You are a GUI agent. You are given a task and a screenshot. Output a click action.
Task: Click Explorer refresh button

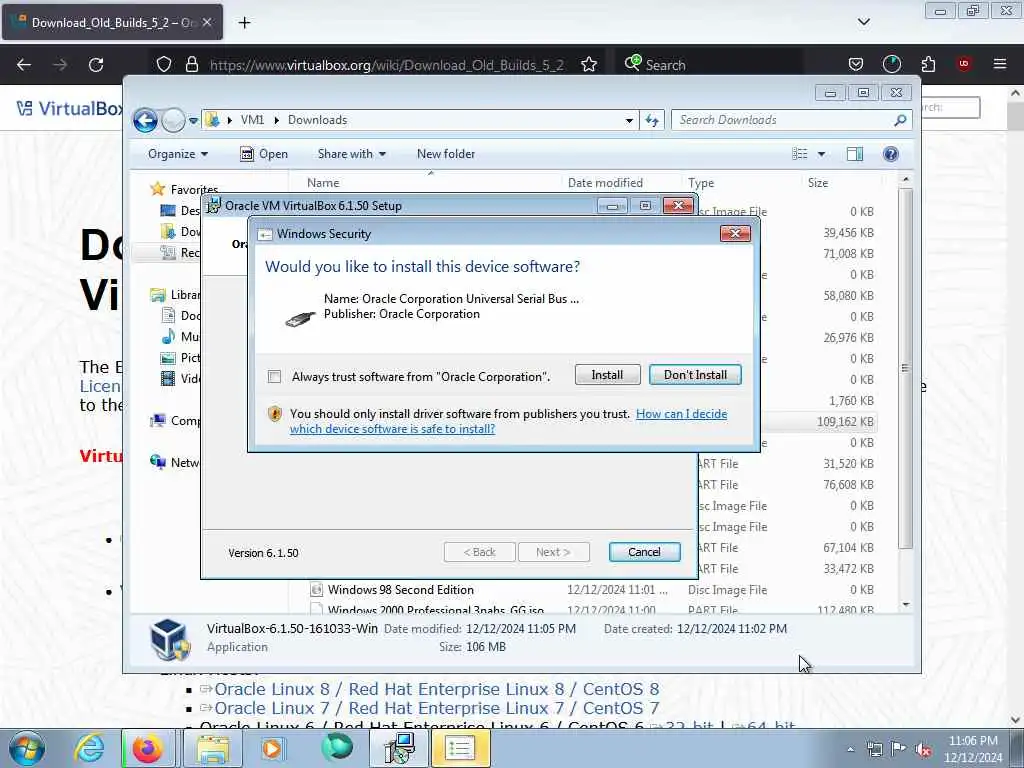652,120
